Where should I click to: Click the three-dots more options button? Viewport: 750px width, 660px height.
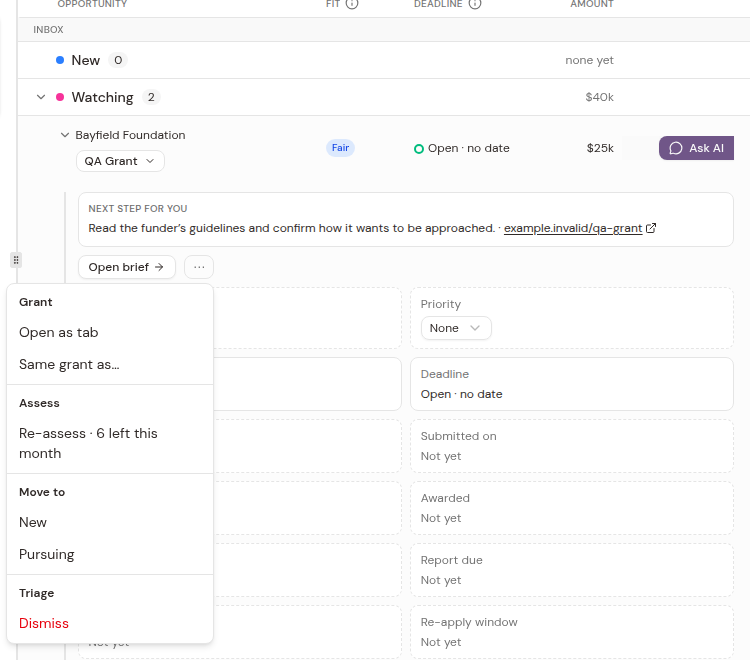point(199,267)
